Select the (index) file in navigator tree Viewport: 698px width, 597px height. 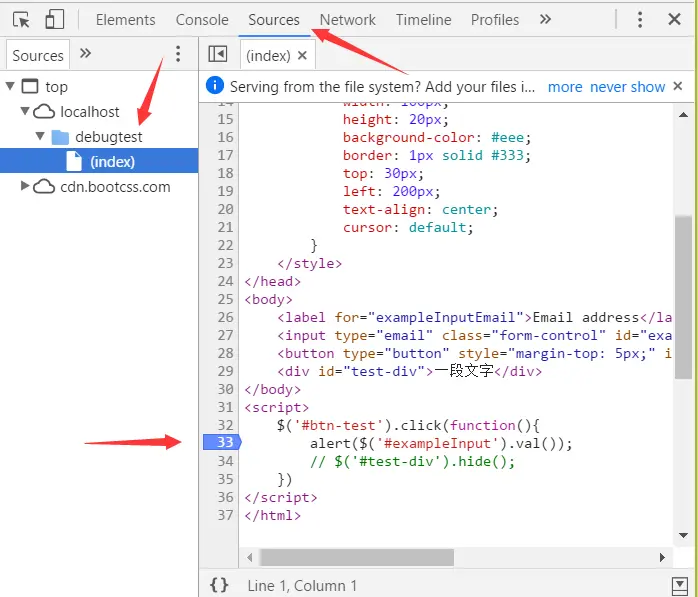tap(99, 161)
